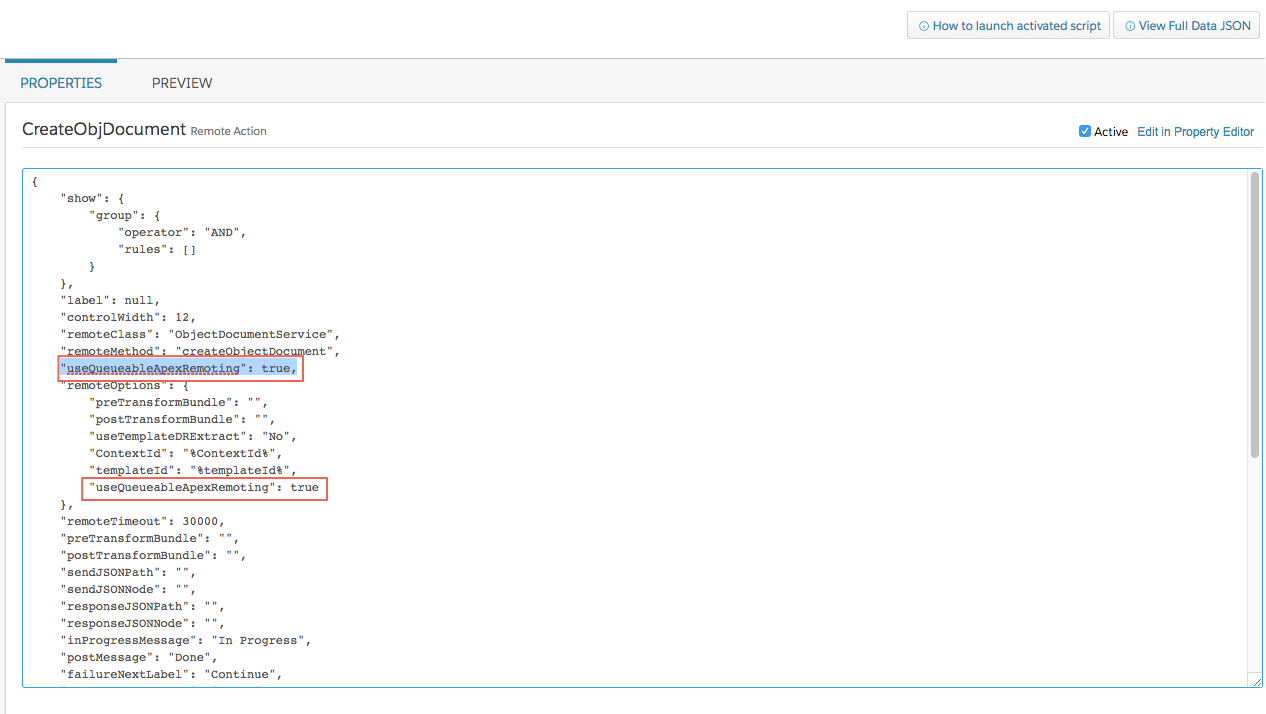1266x714 pixels.
Task: Click the "%ContextId%" value in JSON
Action: (x=232, y=453)
